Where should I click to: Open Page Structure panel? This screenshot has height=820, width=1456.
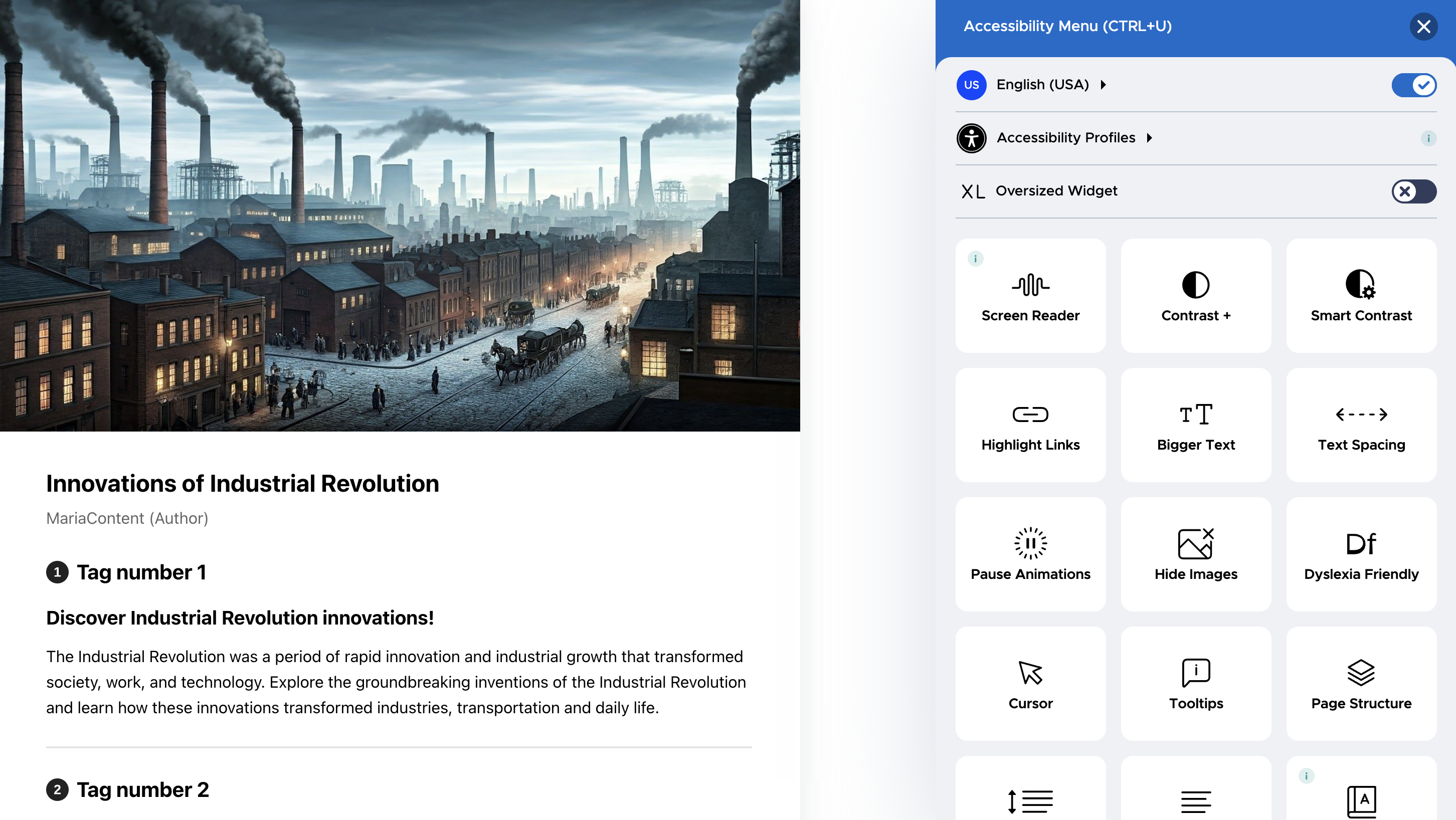1361,684
